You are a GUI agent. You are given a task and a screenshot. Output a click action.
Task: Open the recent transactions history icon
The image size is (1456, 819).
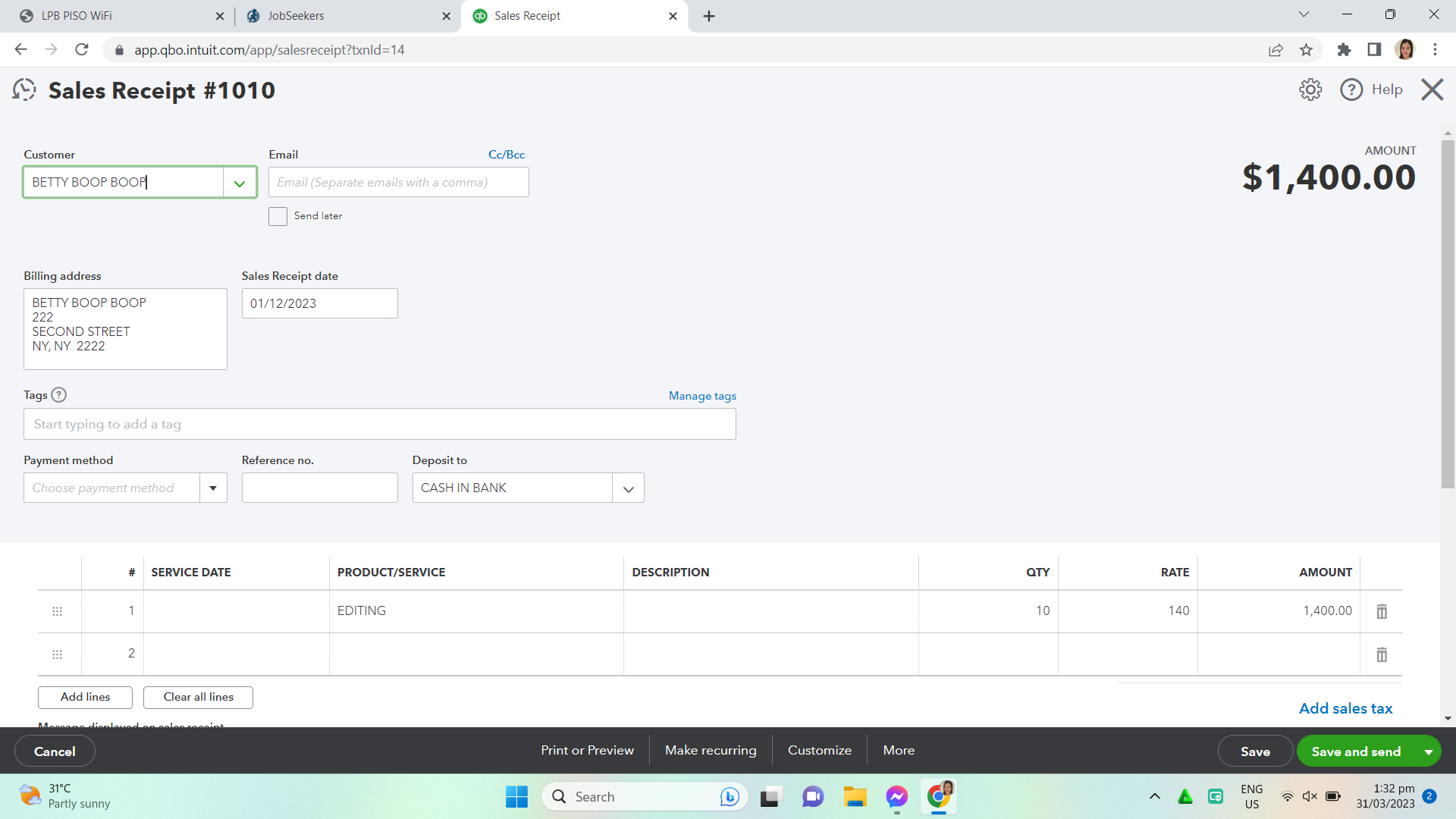pyautogui.click(x=24, y=90)
